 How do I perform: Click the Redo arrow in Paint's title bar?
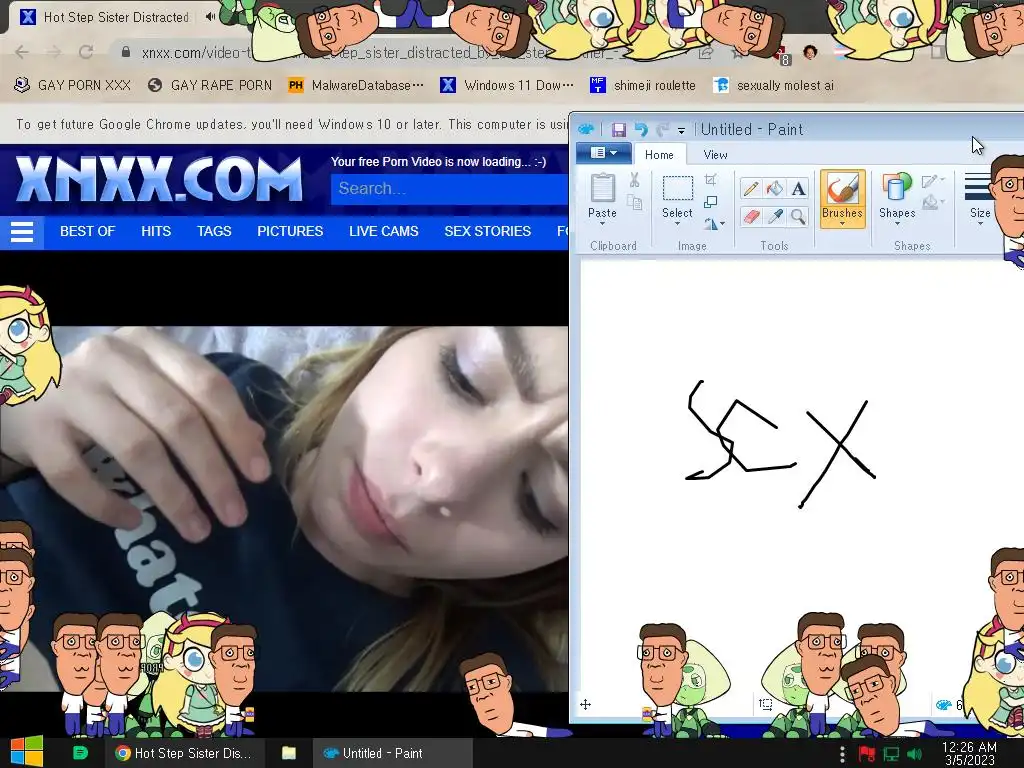(x=662, y=129)
